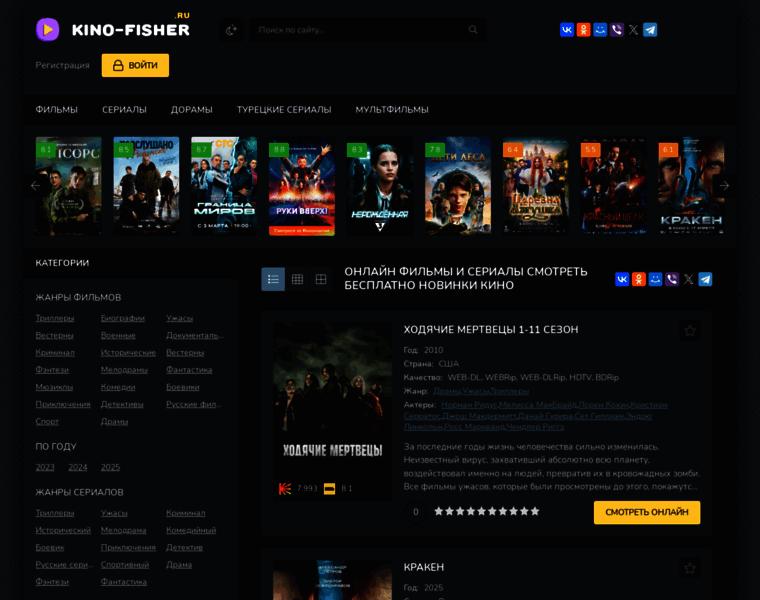This screenshot has height=600, width=760.
Task: Open the Мультфильмы menu item
Action: point(392,110)
